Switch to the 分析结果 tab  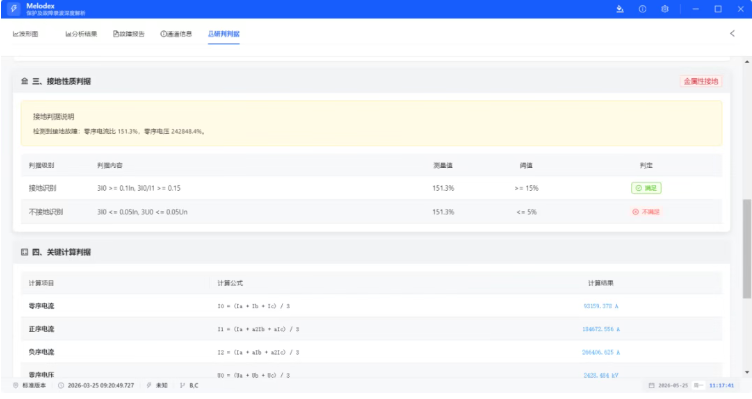81,34
